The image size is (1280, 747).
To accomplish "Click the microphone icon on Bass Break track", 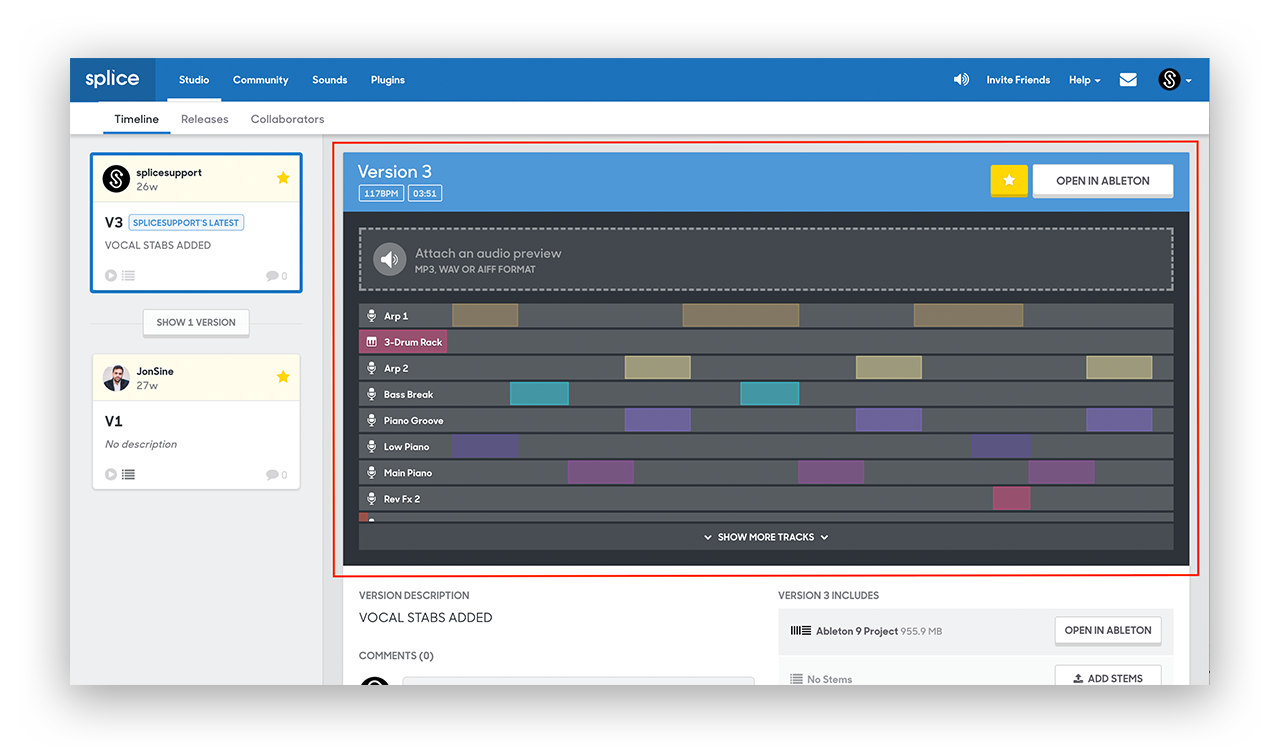I will coord(372,394).
